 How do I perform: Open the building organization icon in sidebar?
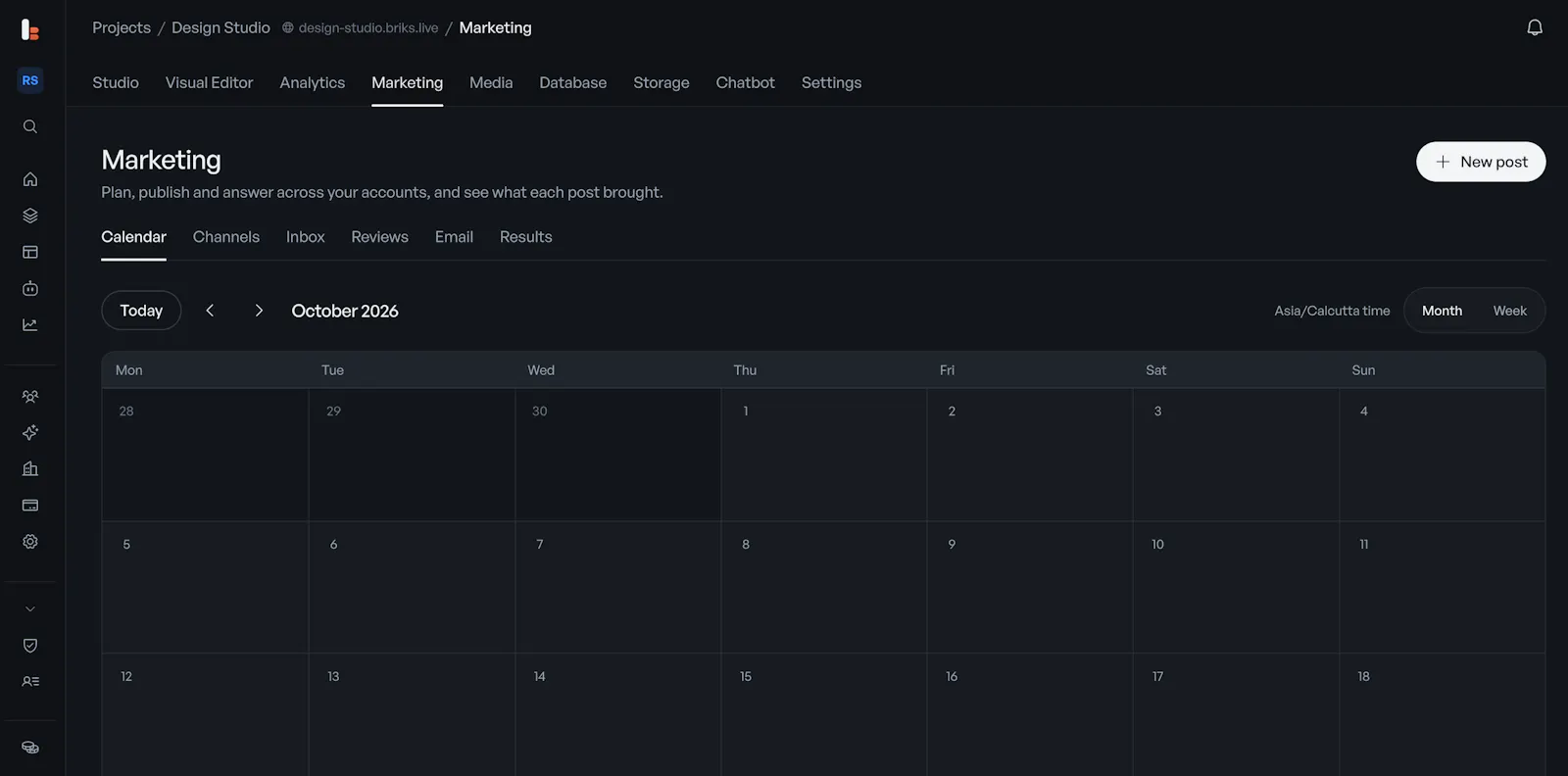coord(30,468)
